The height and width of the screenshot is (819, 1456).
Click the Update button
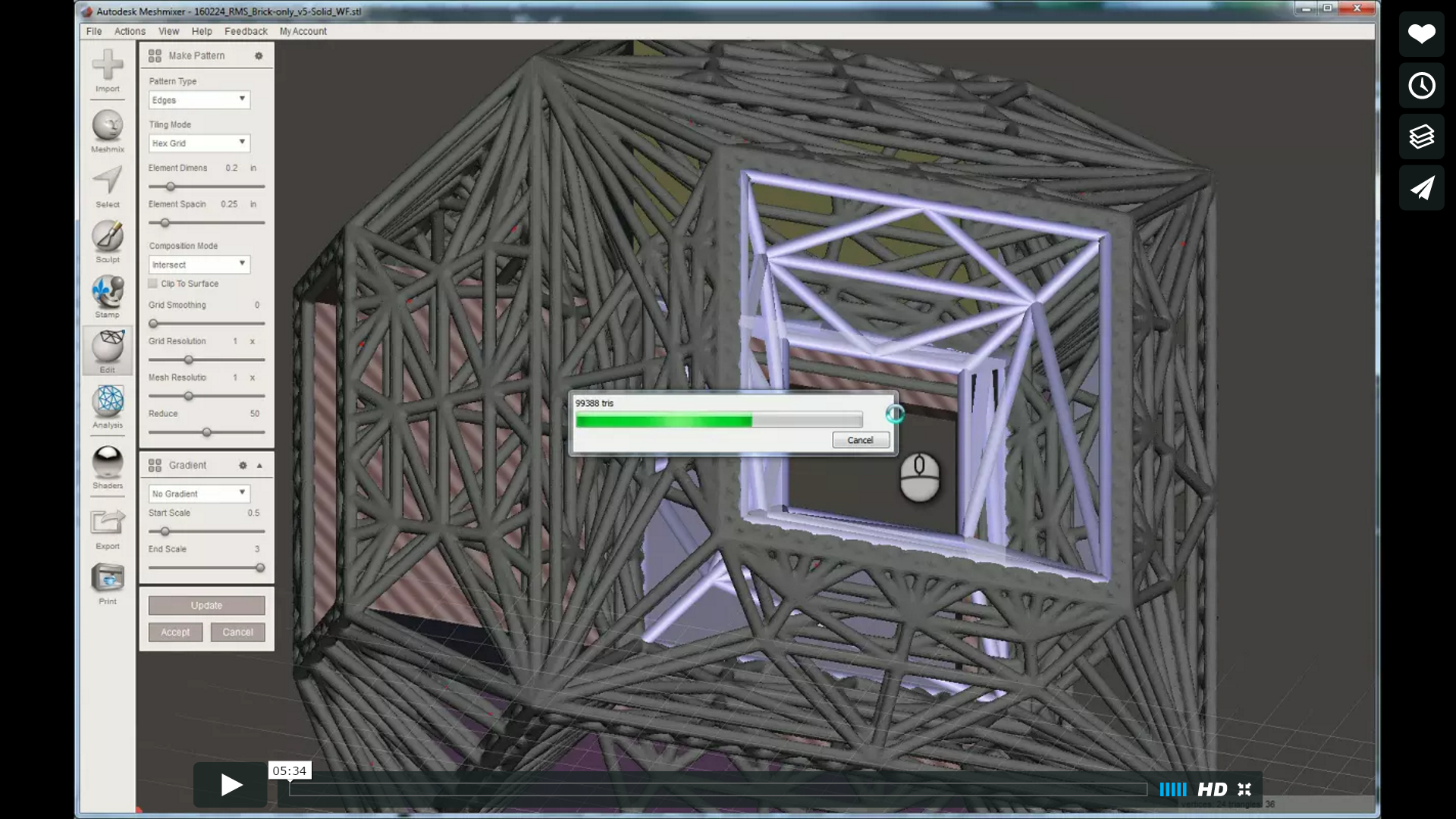coord(206,604)
